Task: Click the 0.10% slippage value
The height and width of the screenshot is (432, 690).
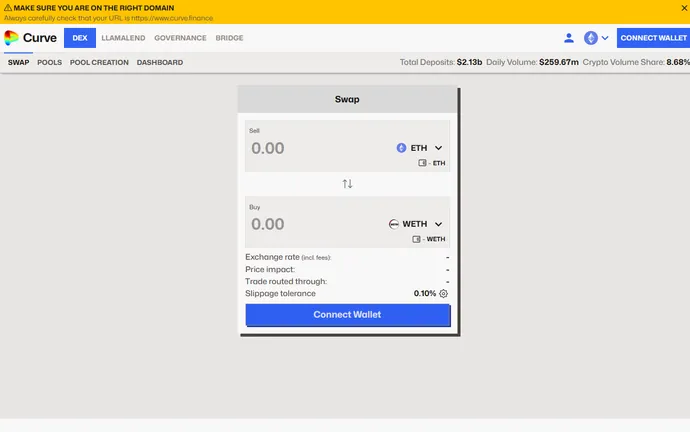Action: [x=425, y=293]
